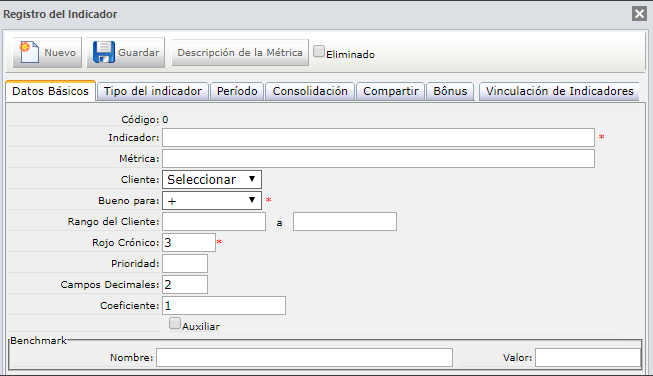Click the Benchmark group label
This screenshot has height=376, width=653.
click(38, 341)
